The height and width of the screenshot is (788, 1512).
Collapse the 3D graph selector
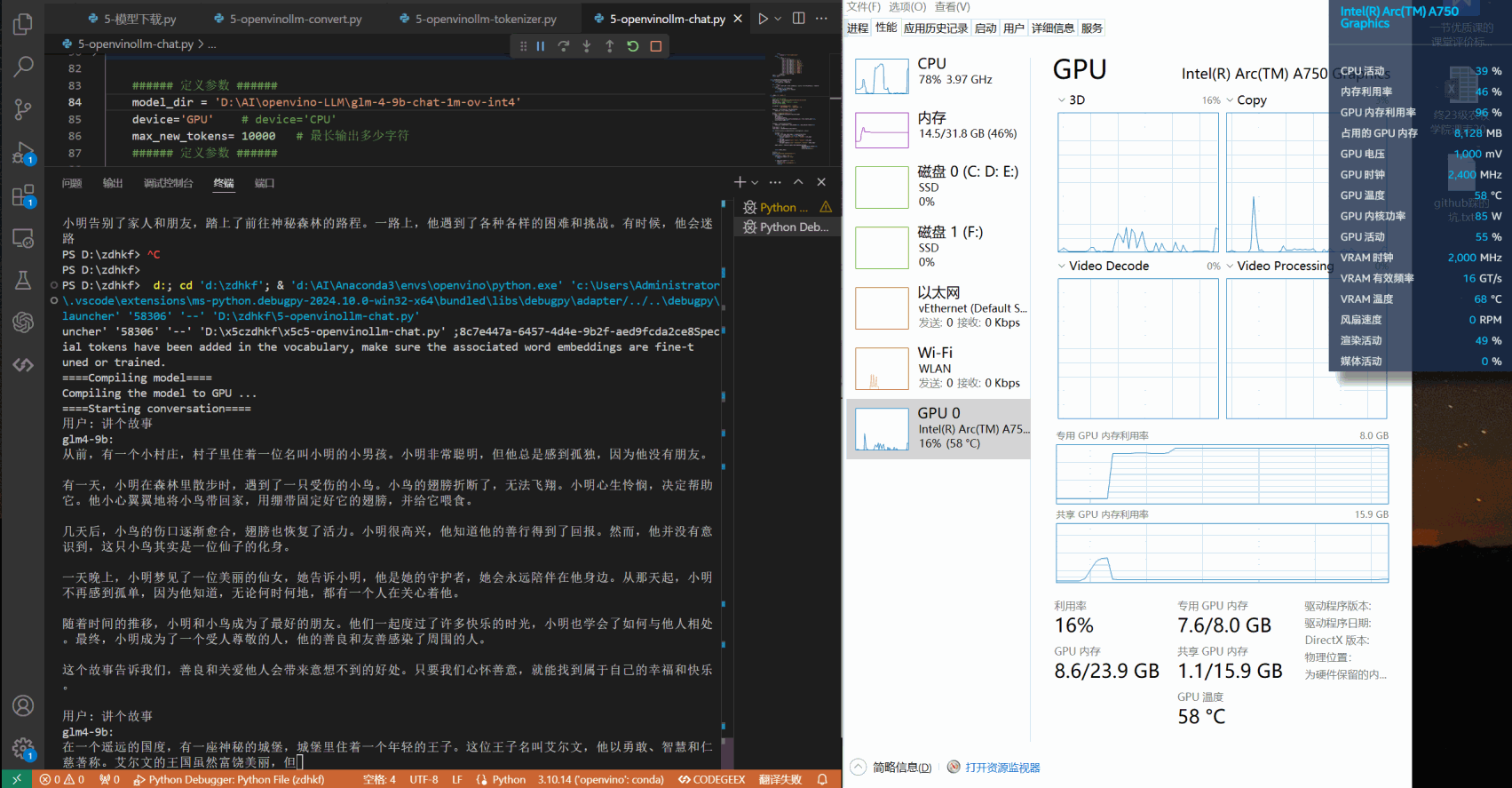tap(1062, 100)
